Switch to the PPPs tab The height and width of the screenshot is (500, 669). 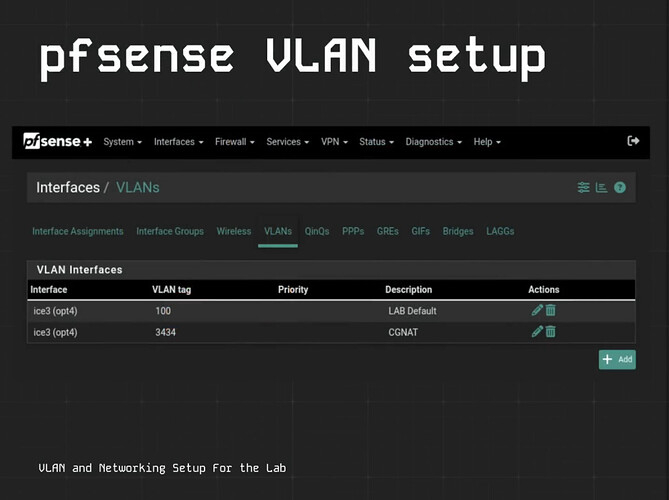353,231
